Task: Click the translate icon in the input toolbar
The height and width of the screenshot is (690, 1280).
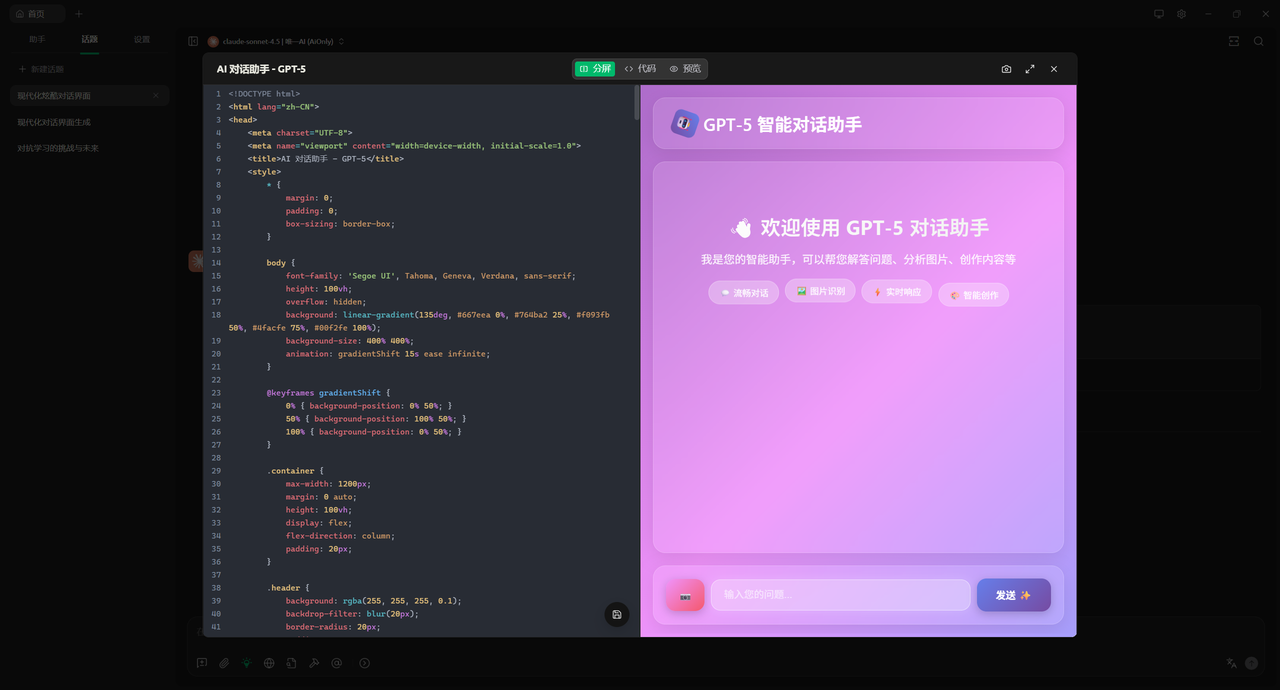Action: click(1232, 663)
